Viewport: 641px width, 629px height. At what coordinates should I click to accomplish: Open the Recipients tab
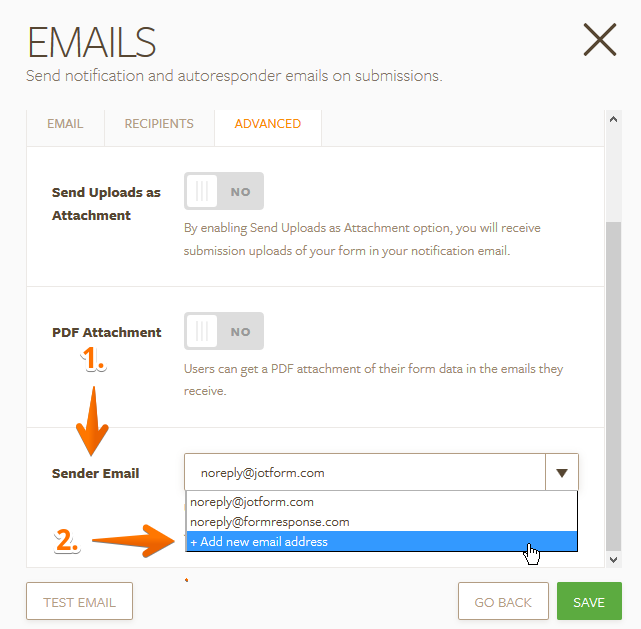pos(159,124)
